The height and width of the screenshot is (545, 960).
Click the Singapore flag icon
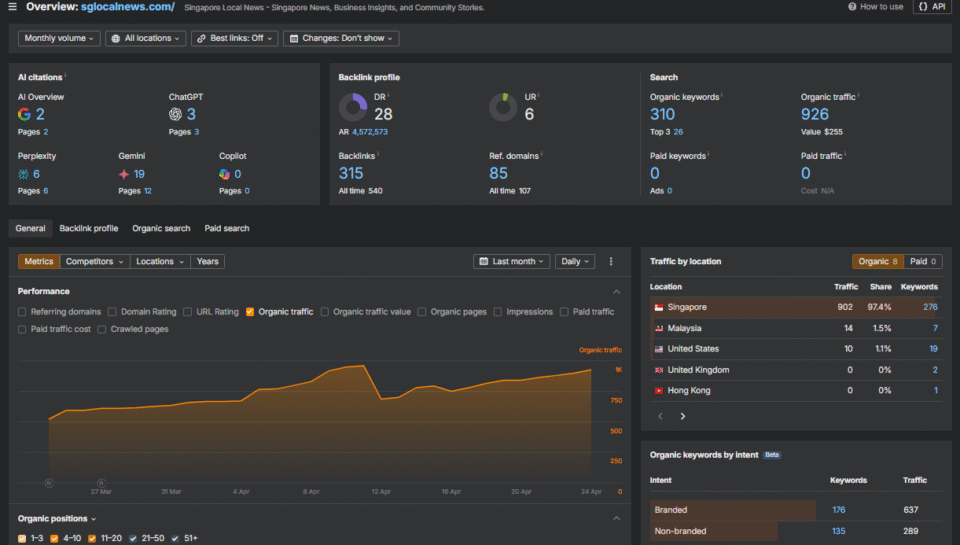click(x=659, y=307)
